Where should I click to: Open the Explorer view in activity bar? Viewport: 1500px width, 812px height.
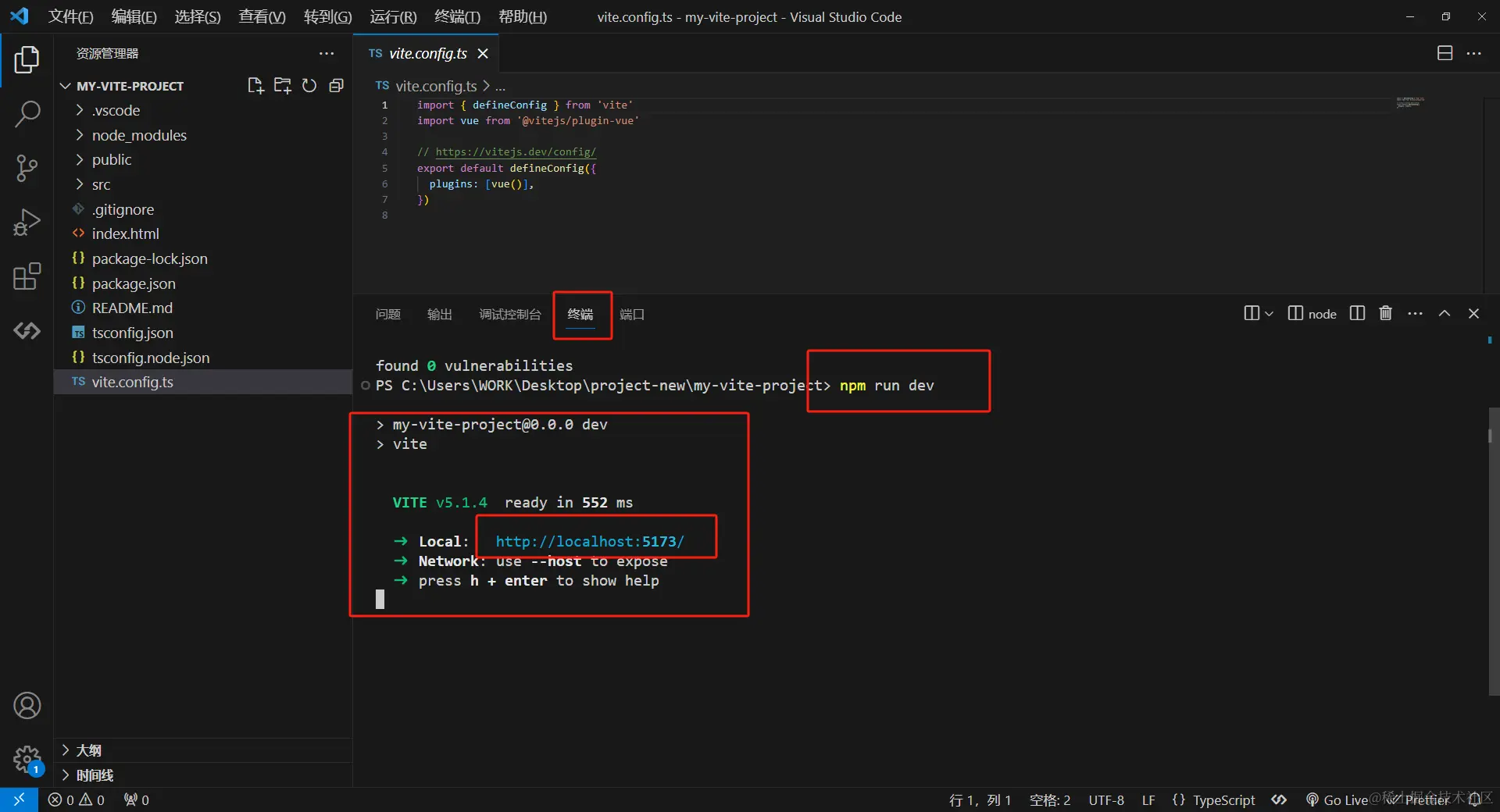point(27,59)
